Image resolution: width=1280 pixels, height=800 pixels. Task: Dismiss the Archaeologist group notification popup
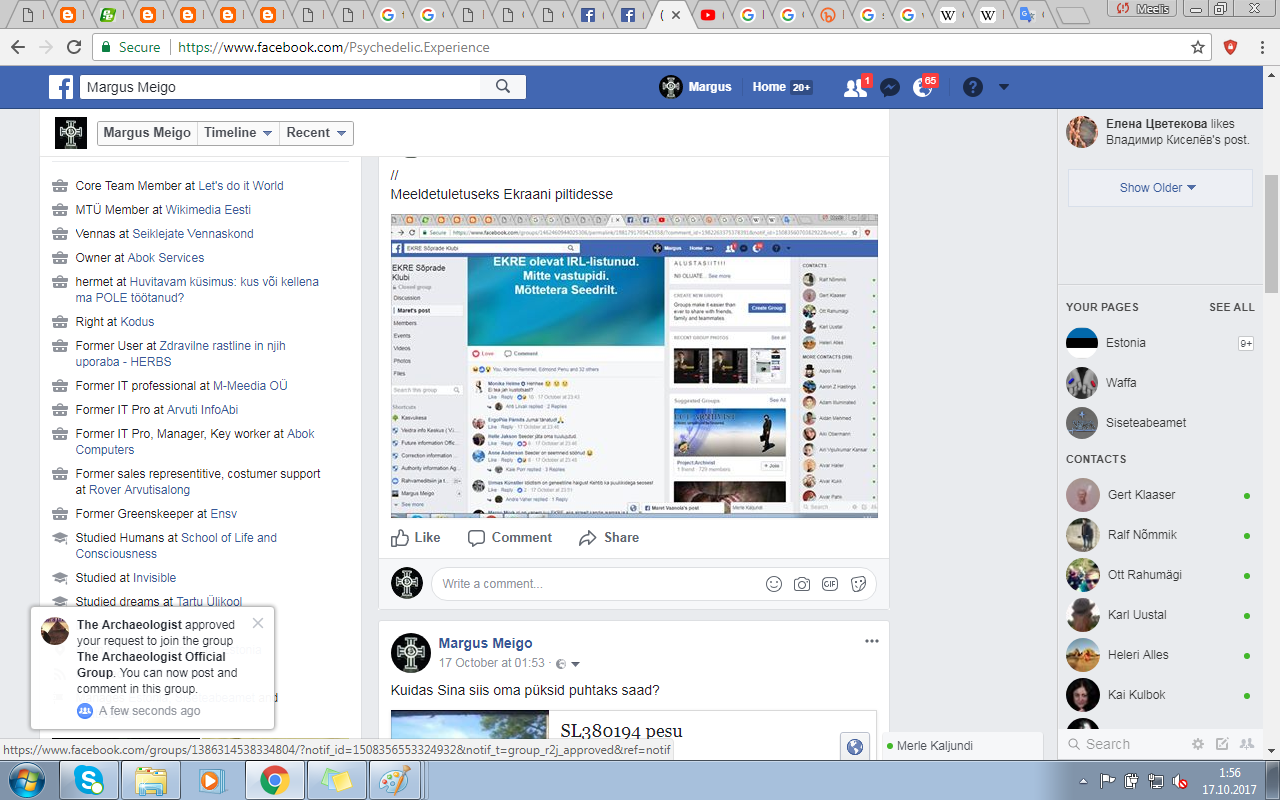[258, 623]
